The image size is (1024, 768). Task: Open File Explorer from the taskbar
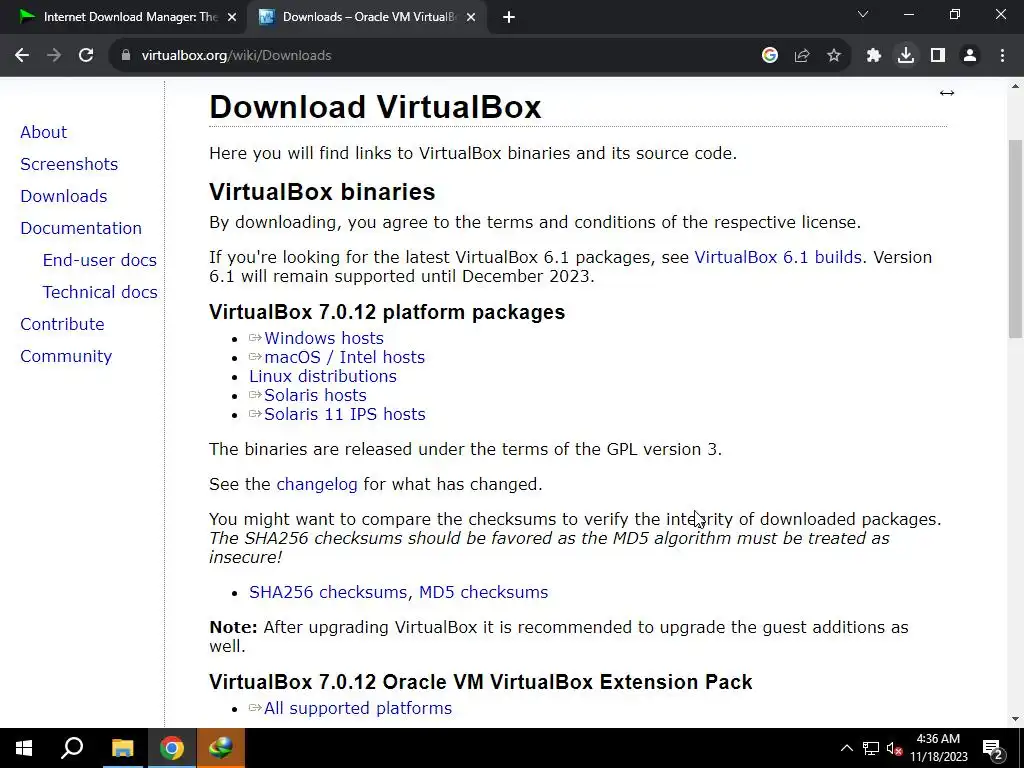coord(122,748)
